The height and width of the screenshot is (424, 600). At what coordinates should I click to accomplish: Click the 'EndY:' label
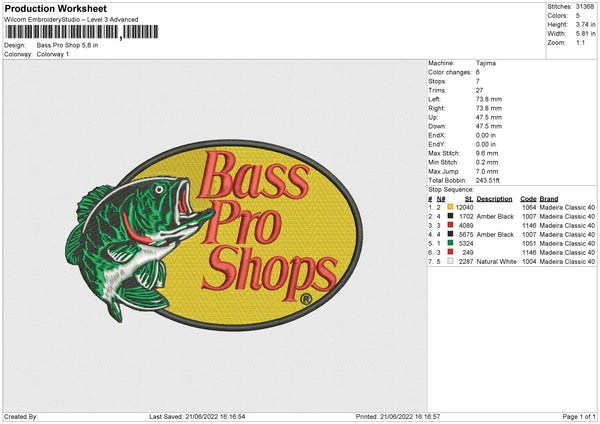coord(437,144)
